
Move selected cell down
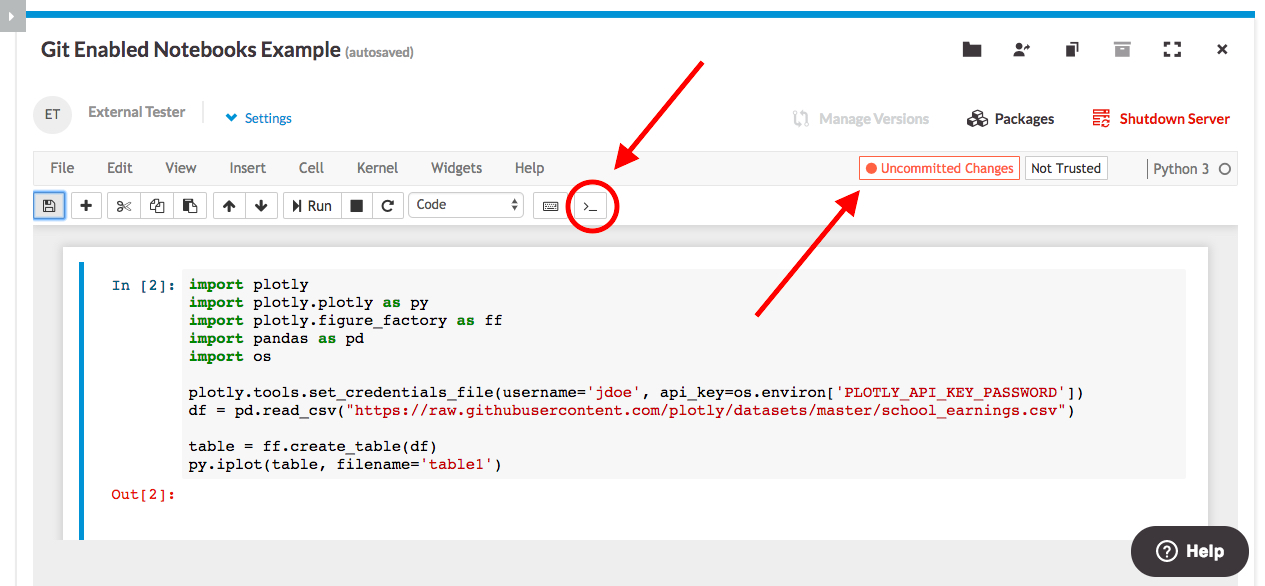click(x=261, y=206)
